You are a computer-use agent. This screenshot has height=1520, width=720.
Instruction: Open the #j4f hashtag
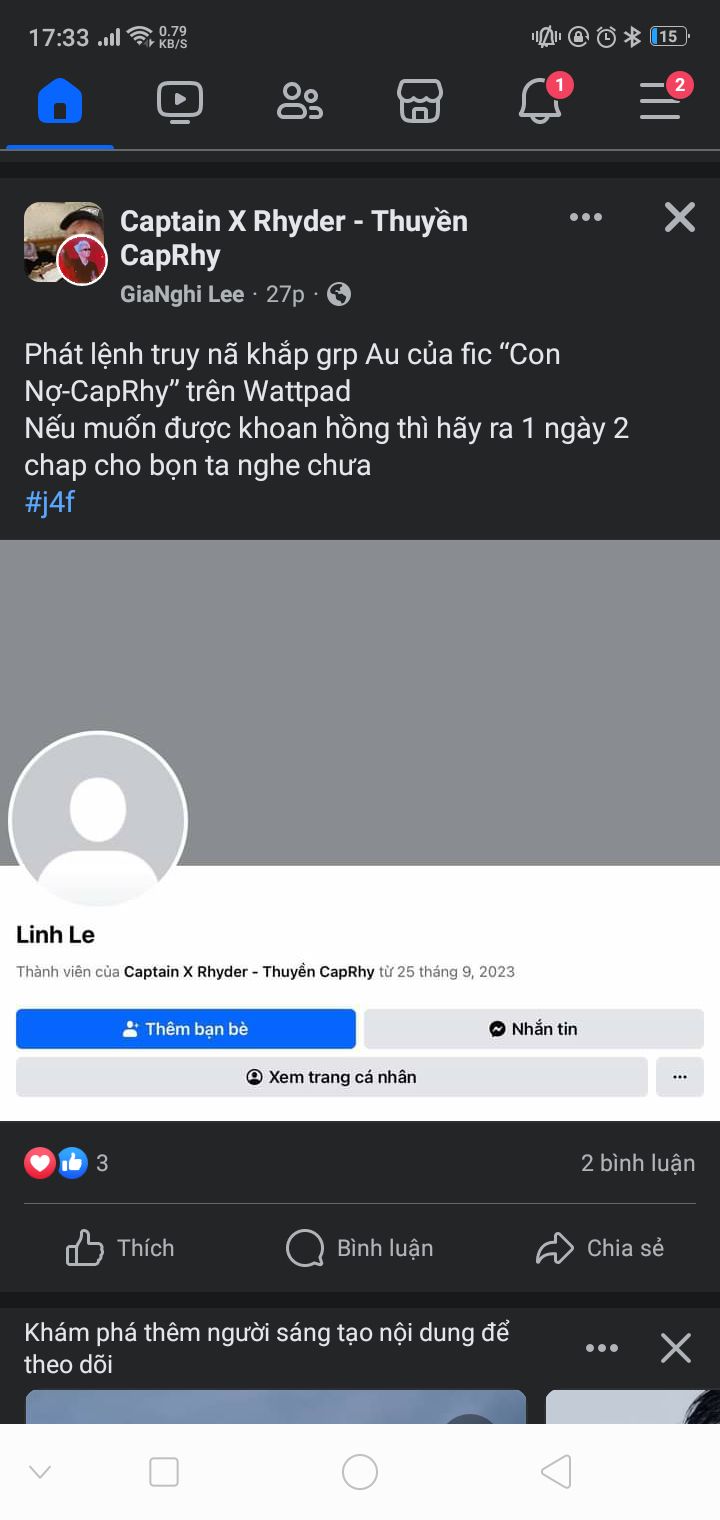pyautogui.click(x=50, y=502)
